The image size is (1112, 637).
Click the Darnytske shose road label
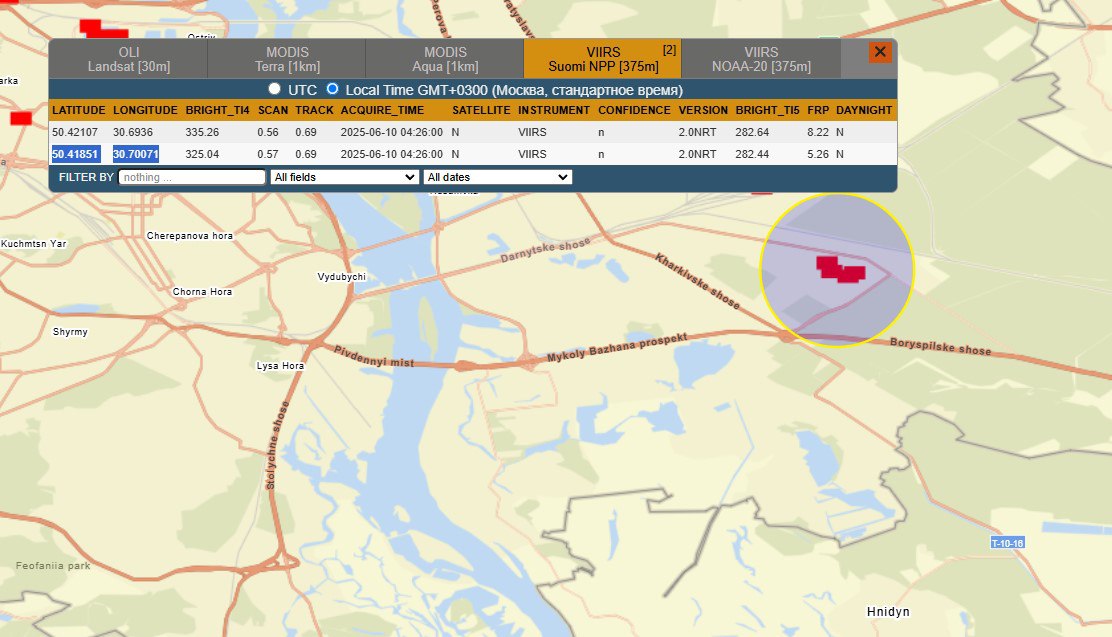tap(545, 250)
